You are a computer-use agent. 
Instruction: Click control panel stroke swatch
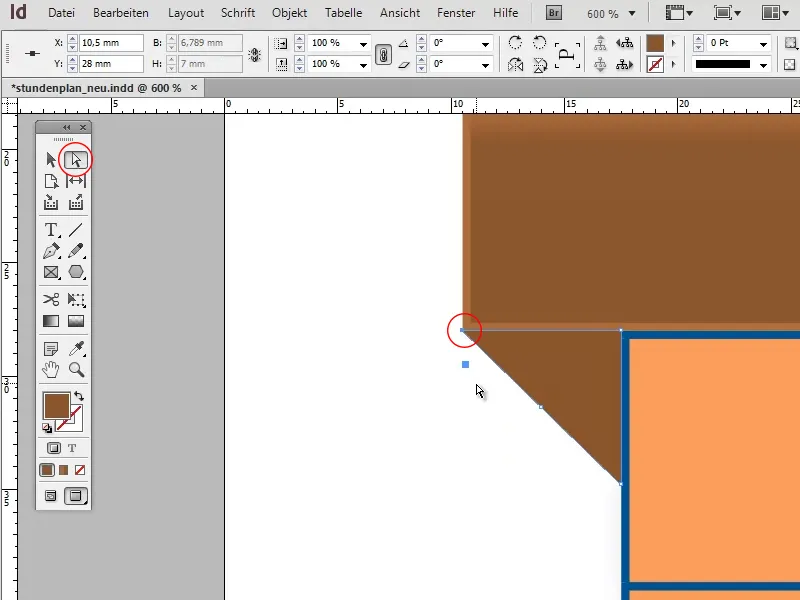(655, 65)
